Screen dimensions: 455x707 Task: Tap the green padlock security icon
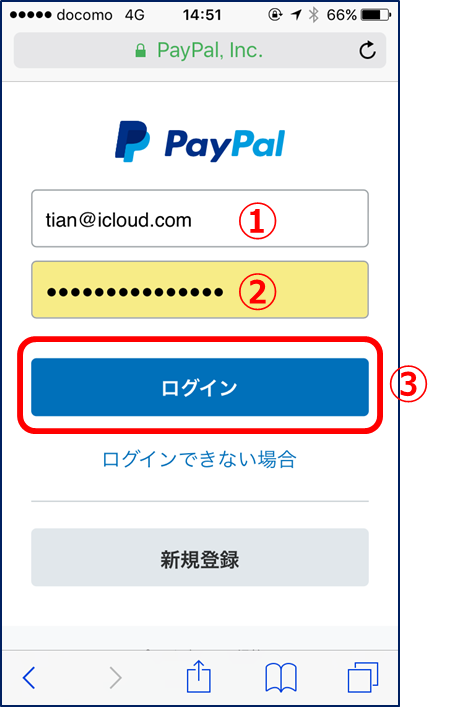click(141, 50)
